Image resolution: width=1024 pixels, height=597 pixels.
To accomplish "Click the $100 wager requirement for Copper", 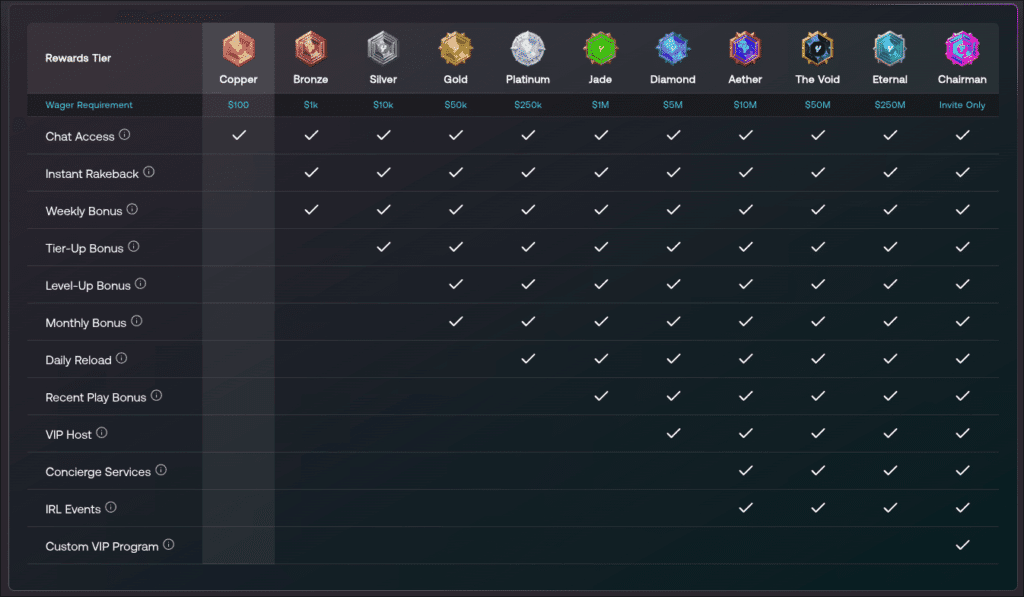I will point(238,104).
